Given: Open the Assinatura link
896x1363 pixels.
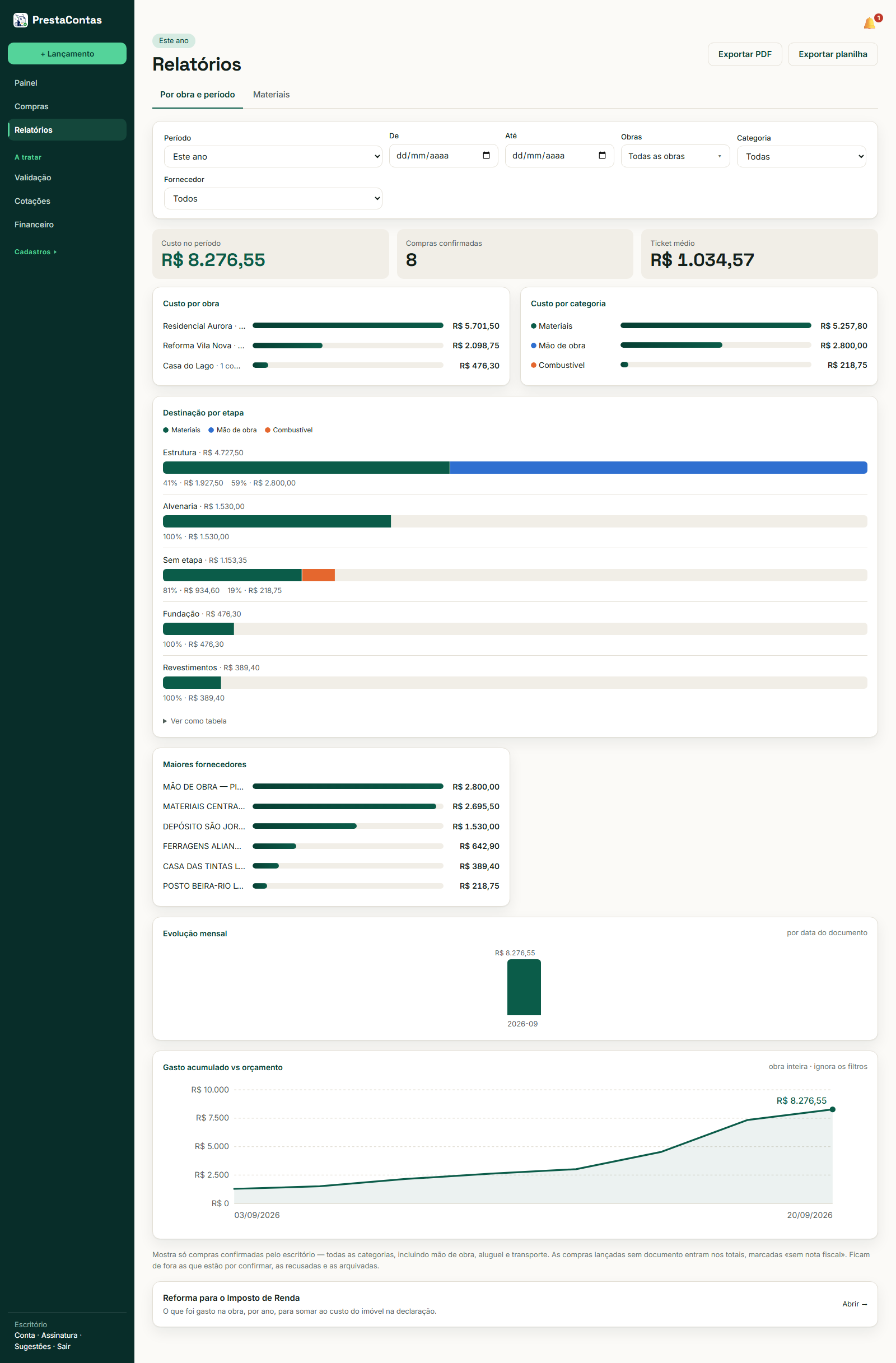Looking at the screenshot, I should pos(59,1335).
